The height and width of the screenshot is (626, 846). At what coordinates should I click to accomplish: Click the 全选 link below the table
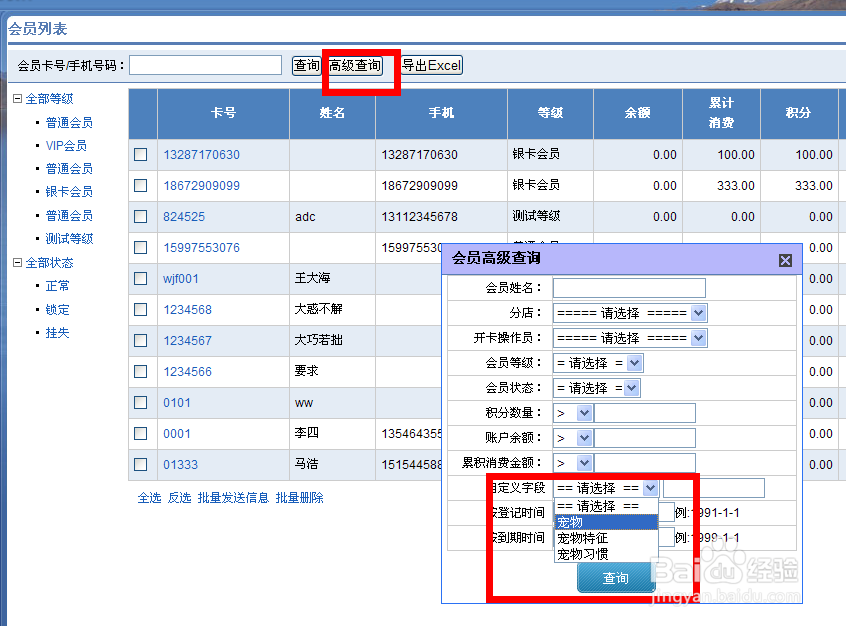pyautogui.click(x=150, y=496)
